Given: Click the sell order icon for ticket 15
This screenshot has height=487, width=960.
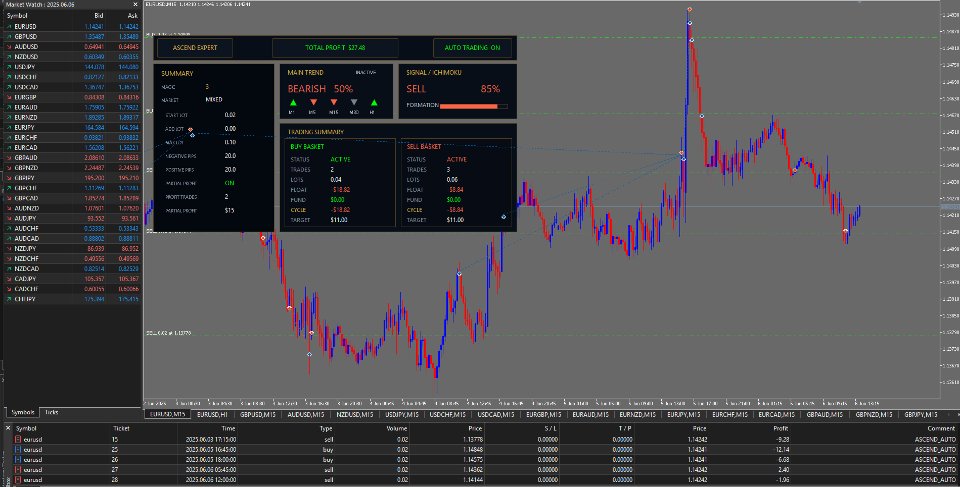Looking at the screenshot, I should pyautogui.click(x=18, y=440).
